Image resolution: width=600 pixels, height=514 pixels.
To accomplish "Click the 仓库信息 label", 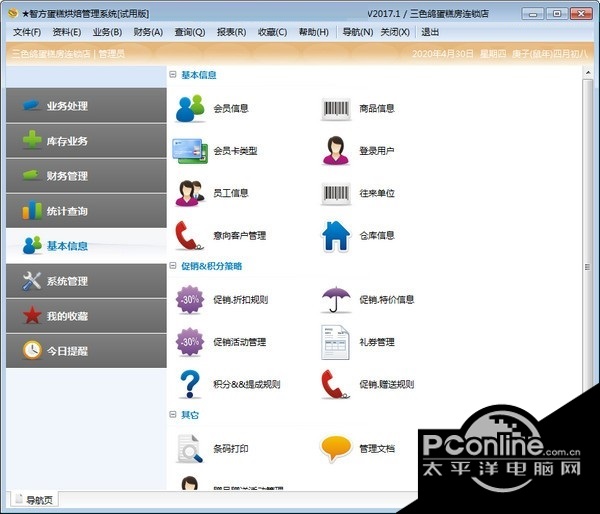I will tap(377, 235).
